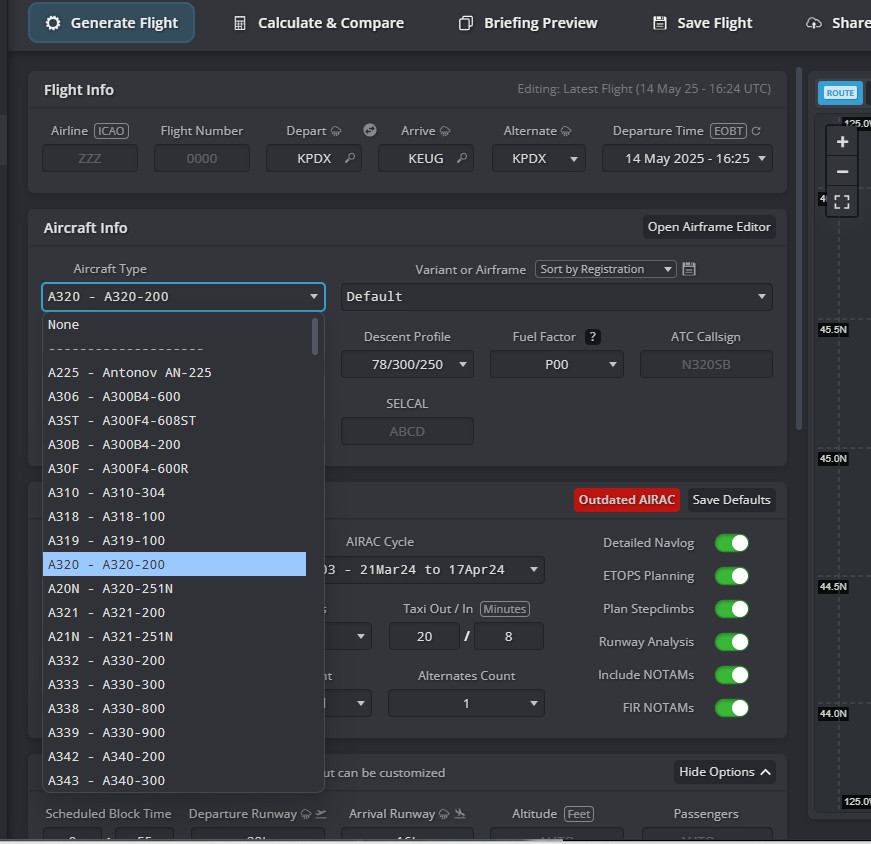Turn off the Runway Analysis switch
The image size is (871, 844).
click(x=732, y=642)
